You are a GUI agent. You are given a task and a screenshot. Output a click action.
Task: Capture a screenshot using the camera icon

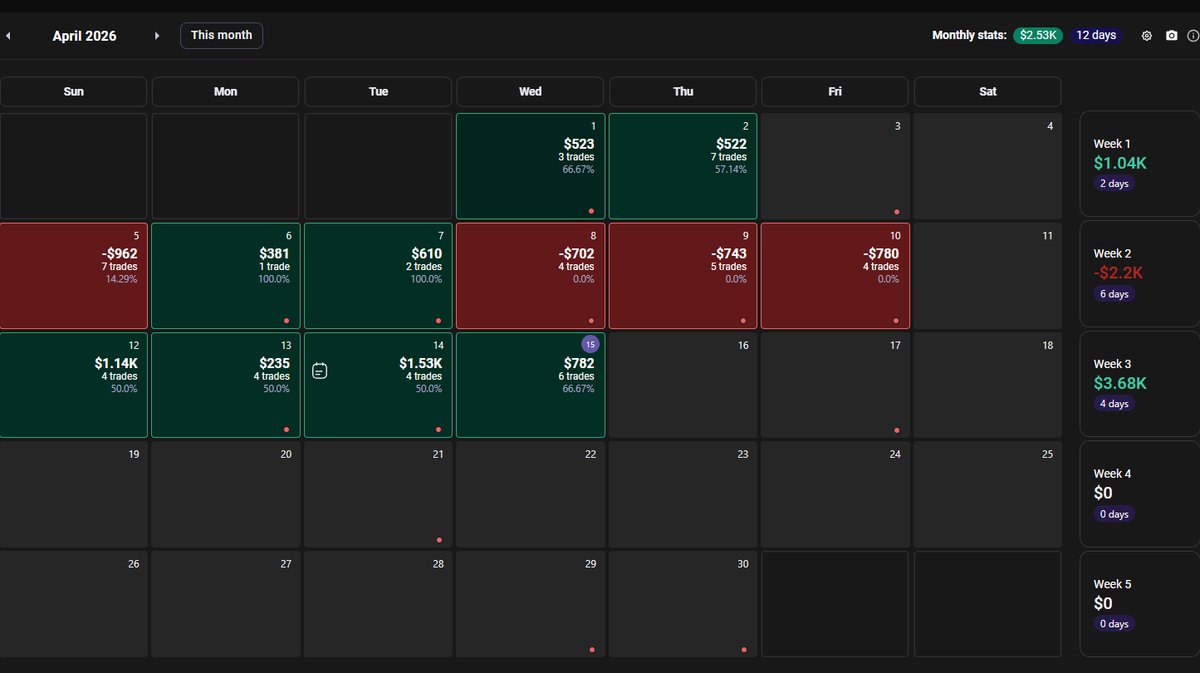click(1171, 35)
